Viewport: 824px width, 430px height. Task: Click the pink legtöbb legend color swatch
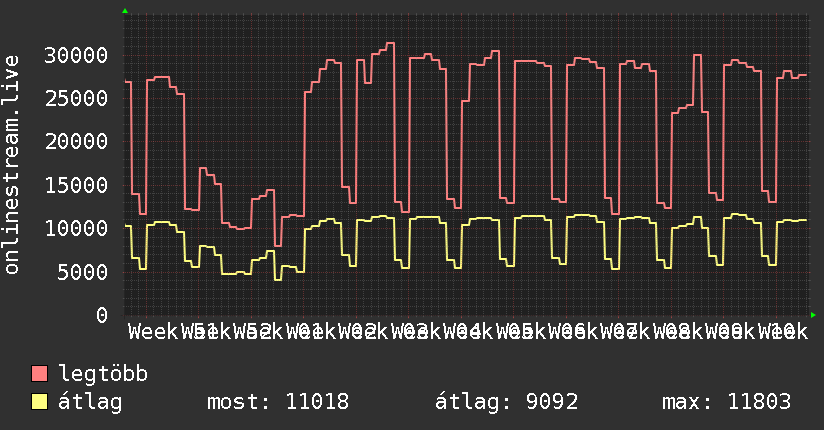39,374
